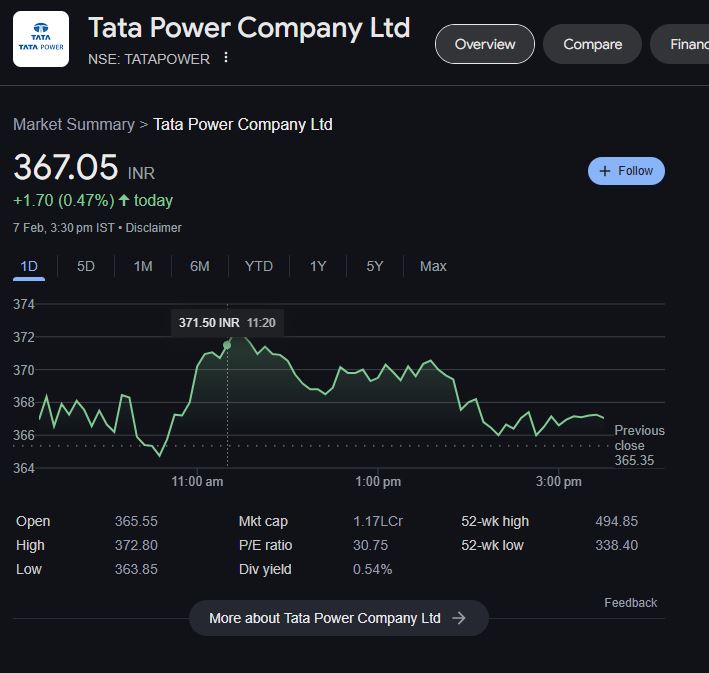Open the Feedback link
Screen dimensions: 709x673
[x=630, y=602]
